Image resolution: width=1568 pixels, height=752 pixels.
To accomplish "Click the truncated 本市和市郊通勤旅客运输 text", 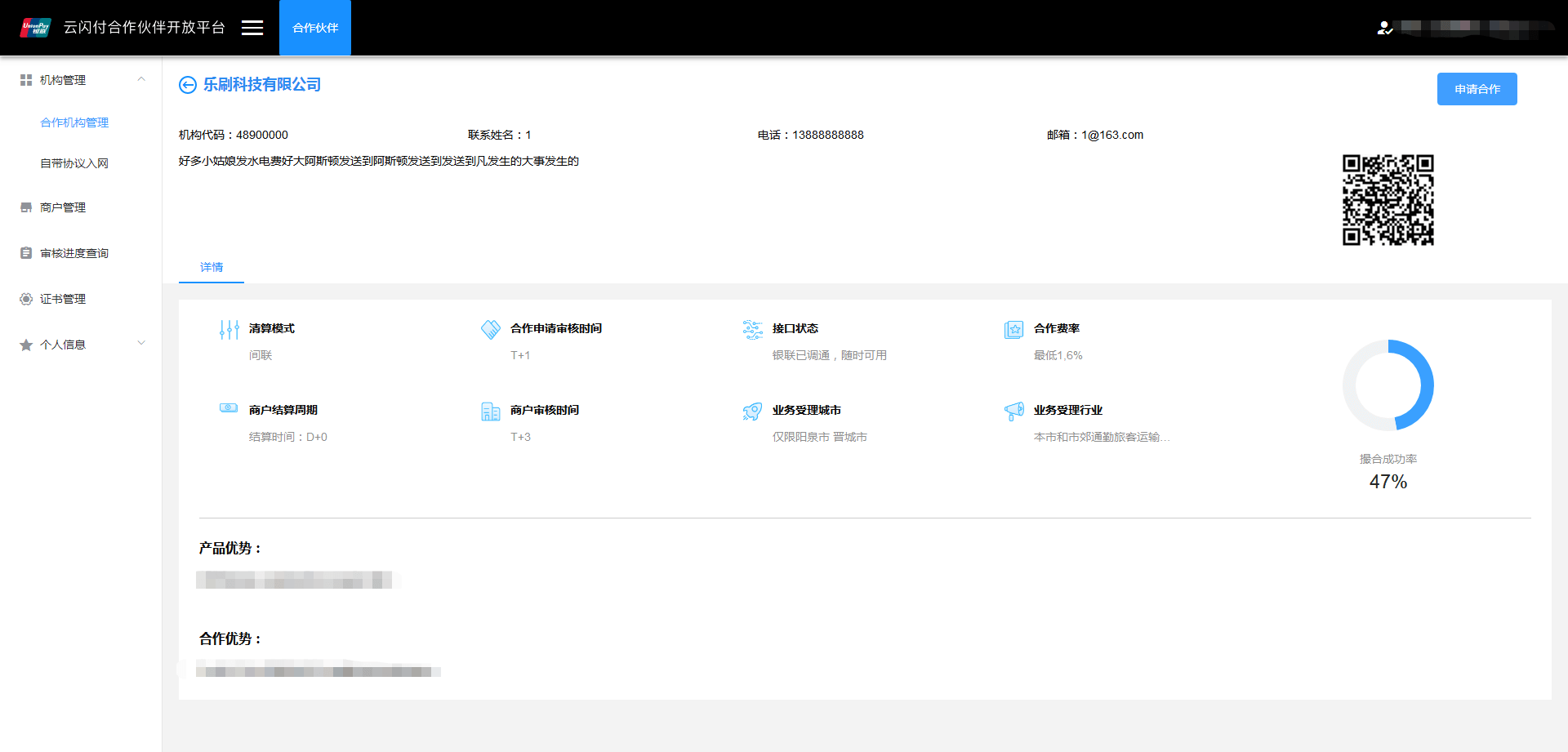I will pyautogui.click(x=1102, y=437).
